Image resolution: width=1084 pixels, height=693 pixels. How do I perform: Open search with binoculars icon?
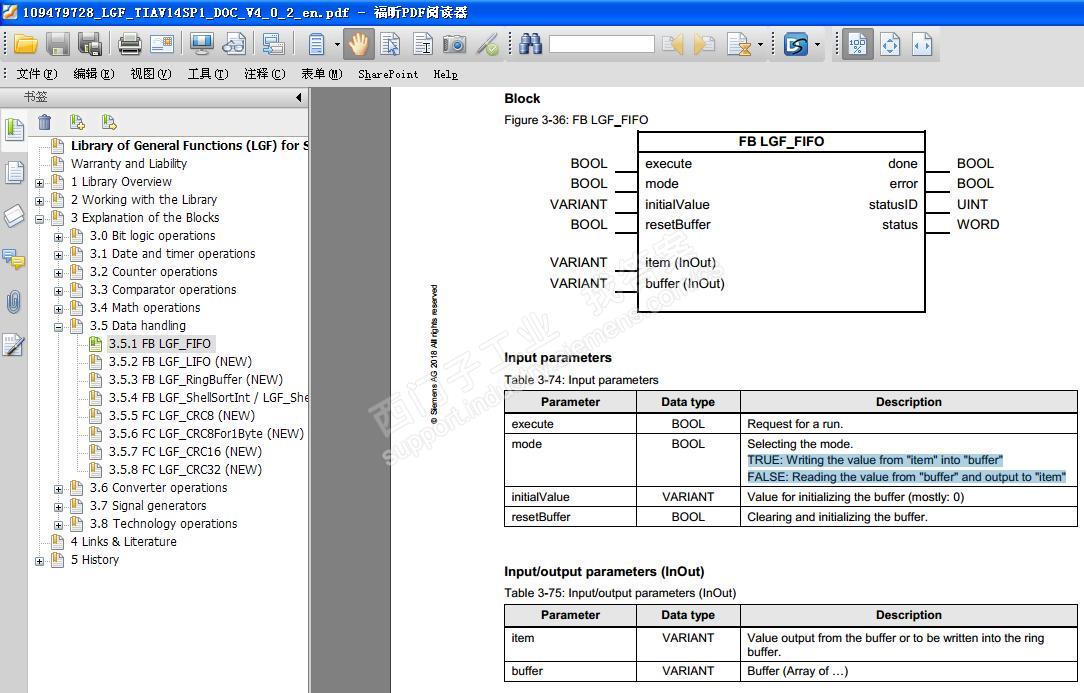click(530, 45)
